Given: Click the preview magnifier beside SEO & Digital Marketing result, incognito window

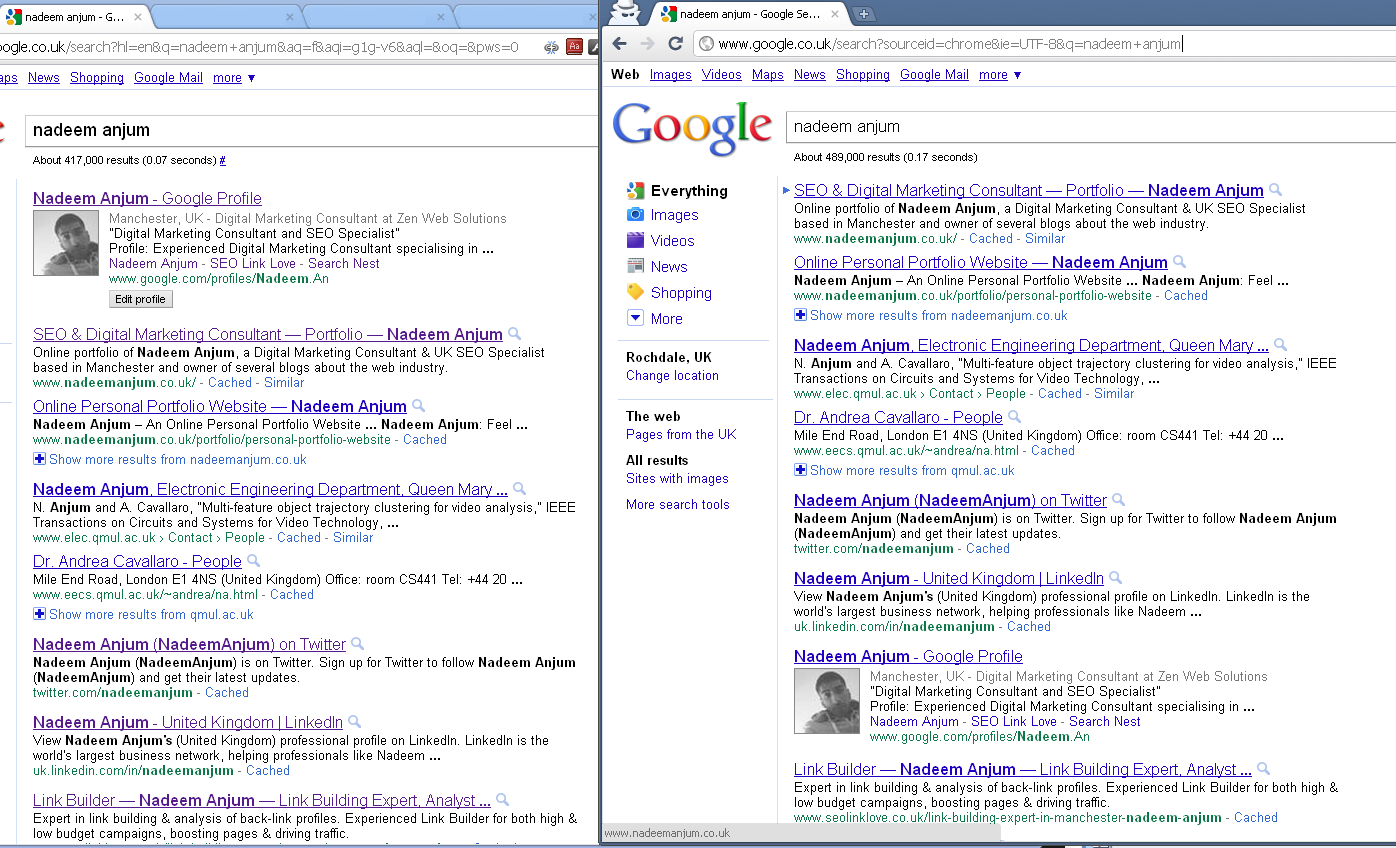Looking at the screenshot, I should click(1275, 190).
